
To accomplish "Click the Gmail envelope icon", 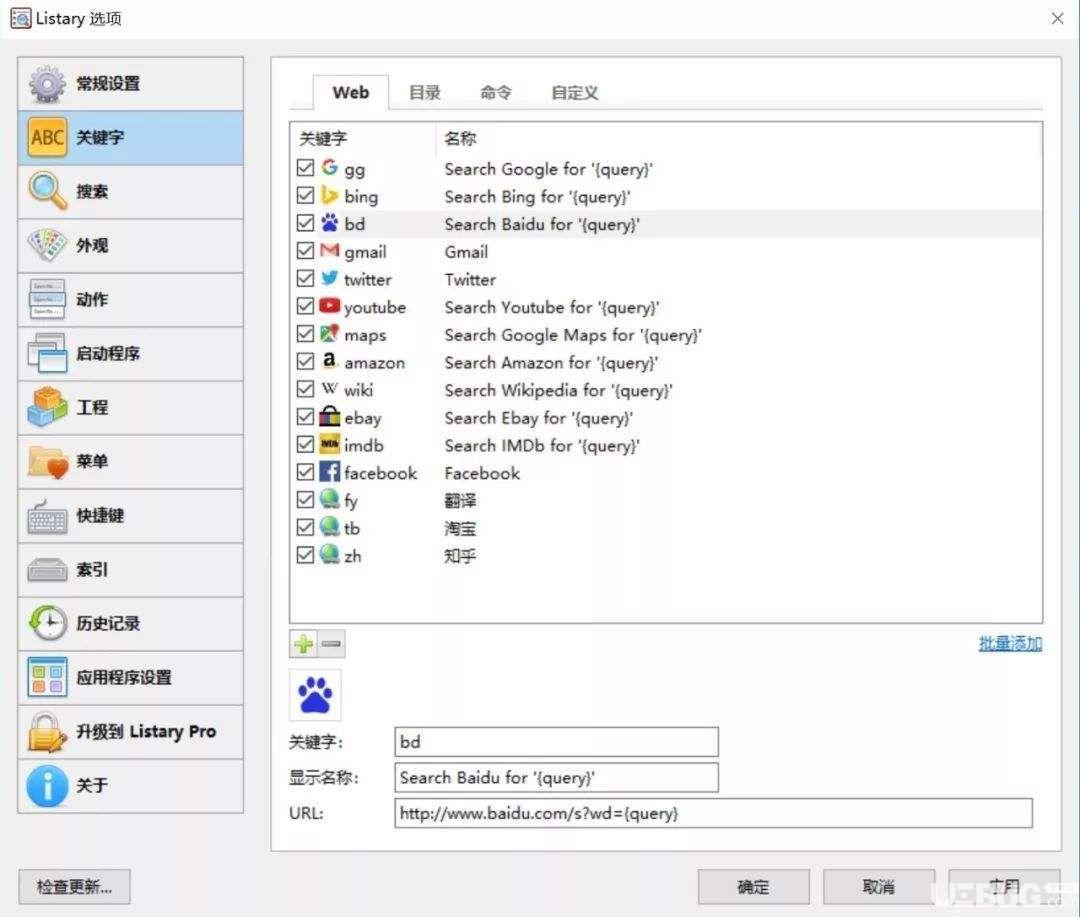I will (x=330, y=251).
